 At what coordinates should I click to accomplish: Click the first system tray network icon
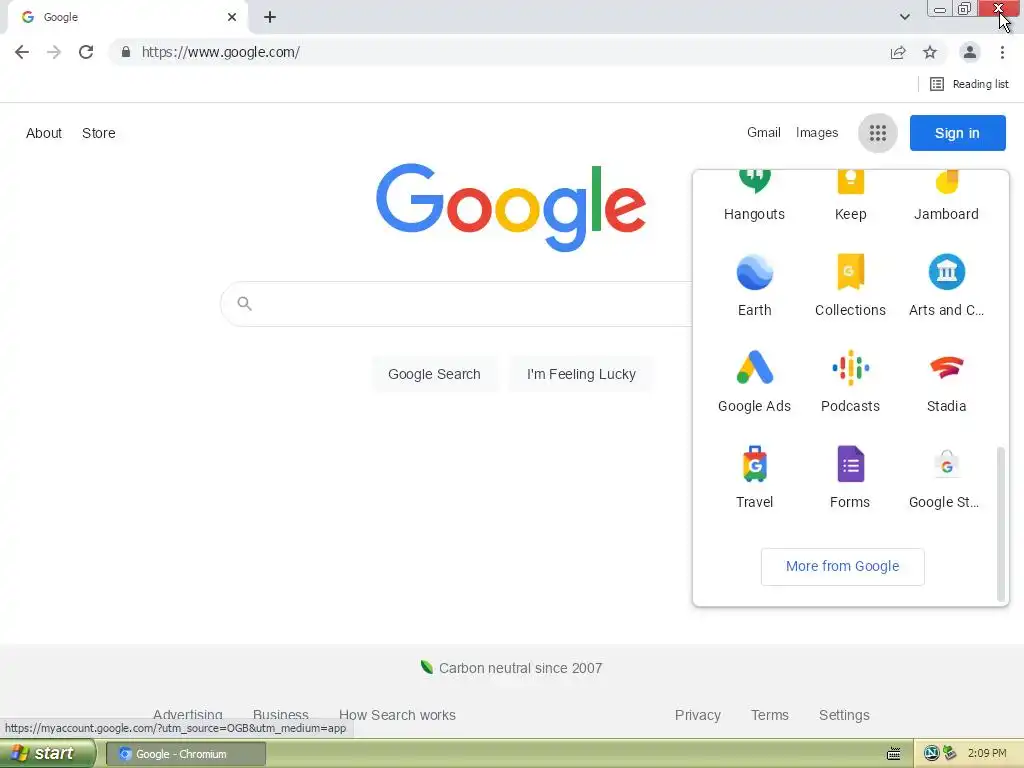931,754
